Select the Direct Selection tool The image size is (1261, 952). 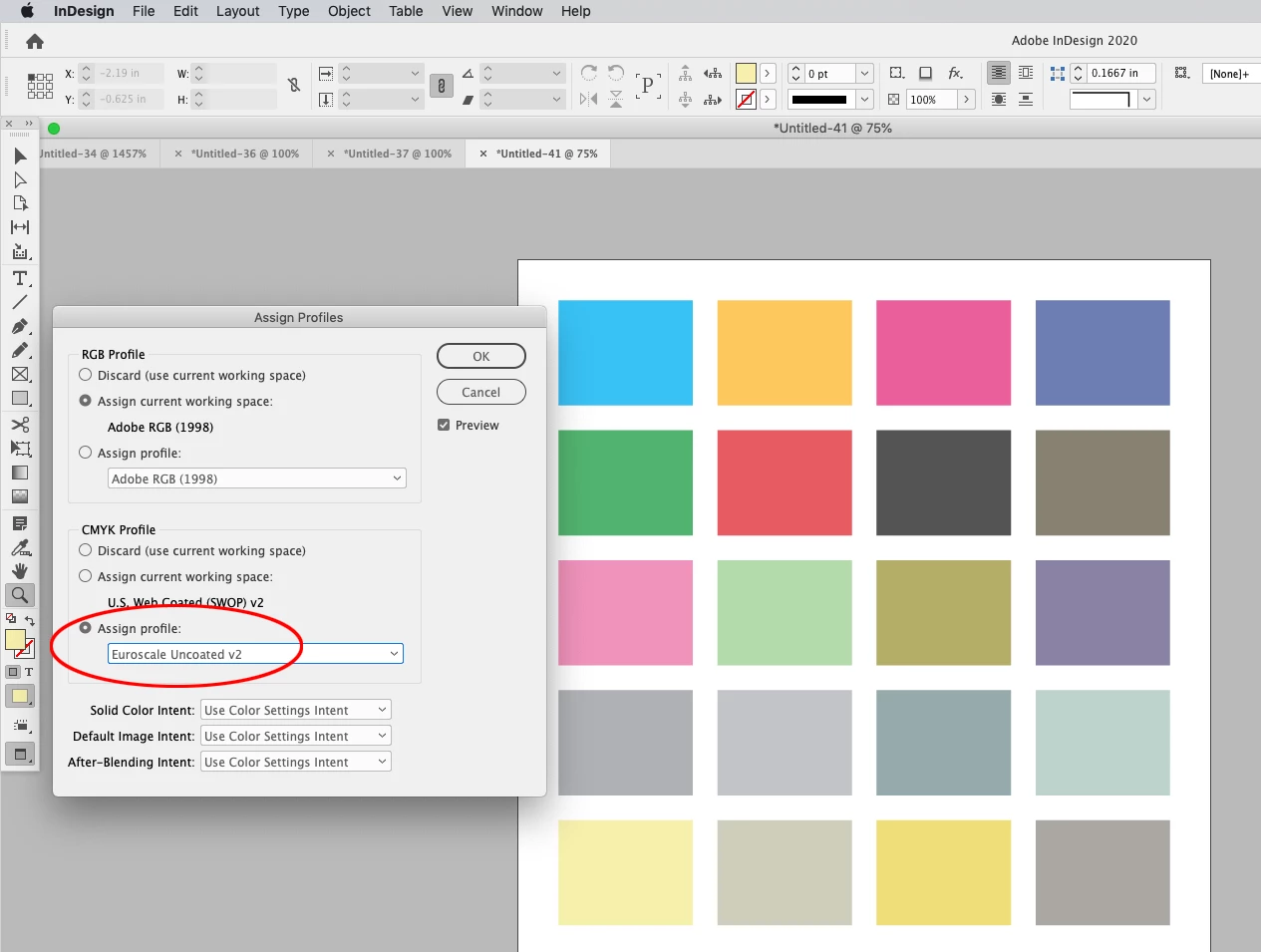[20, 179]
